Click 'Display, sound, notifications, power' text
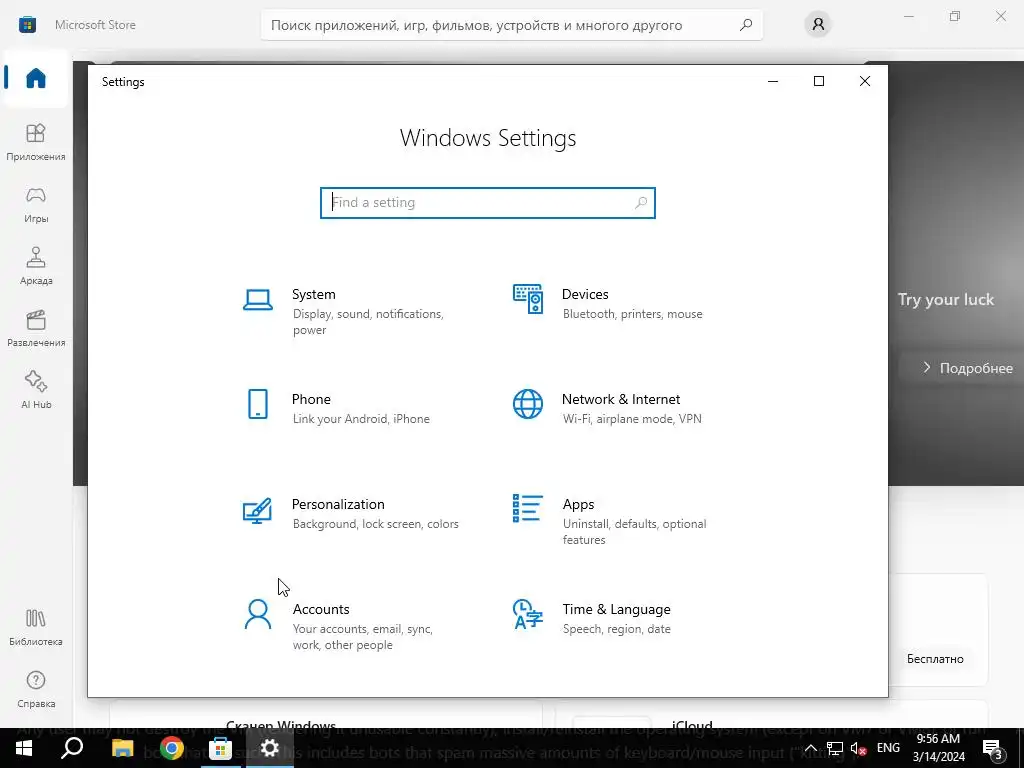1024x768 pixels. tap(368, 322)
